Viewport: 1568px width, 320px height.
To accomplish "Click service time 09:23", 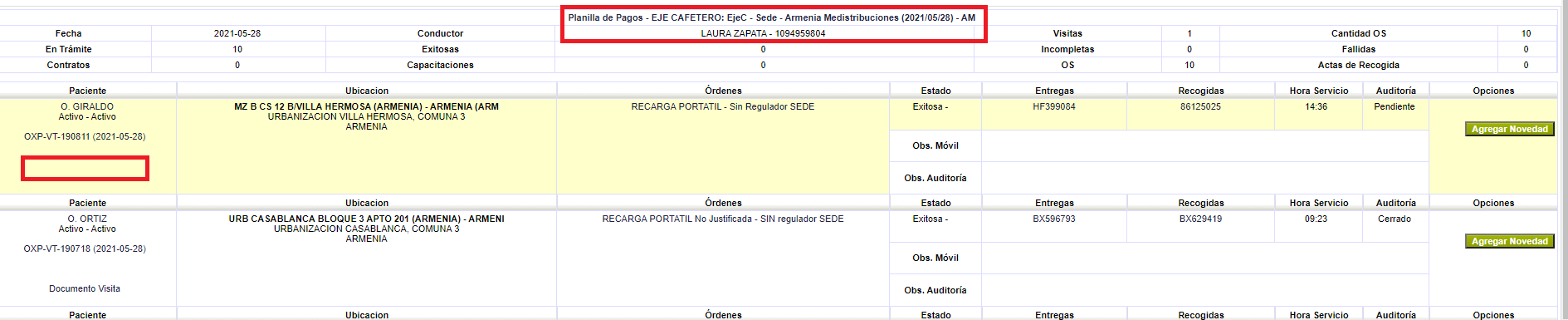I will 1316,219.
